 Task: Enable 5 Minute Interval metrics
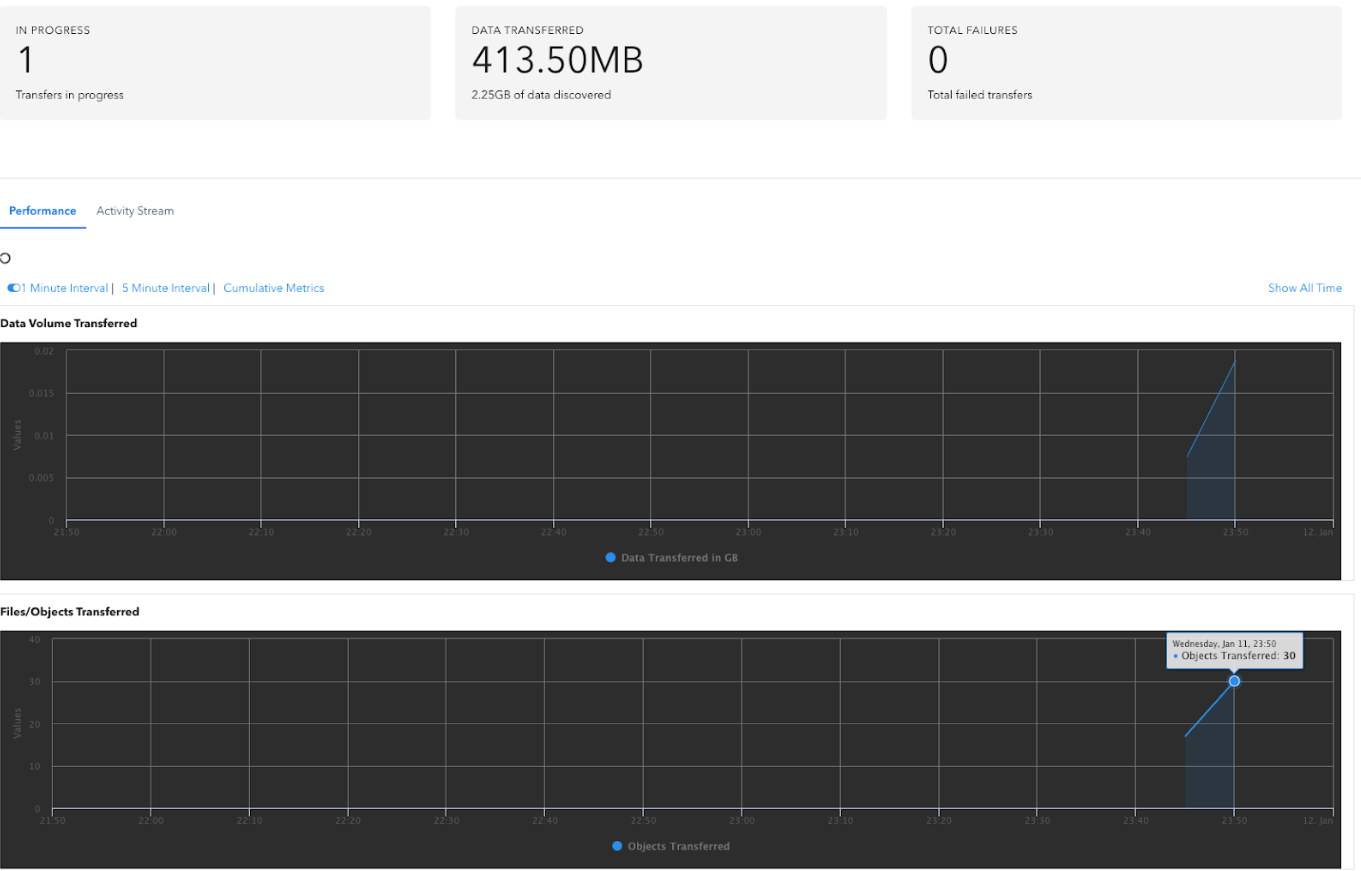click(x=165, y=287)
